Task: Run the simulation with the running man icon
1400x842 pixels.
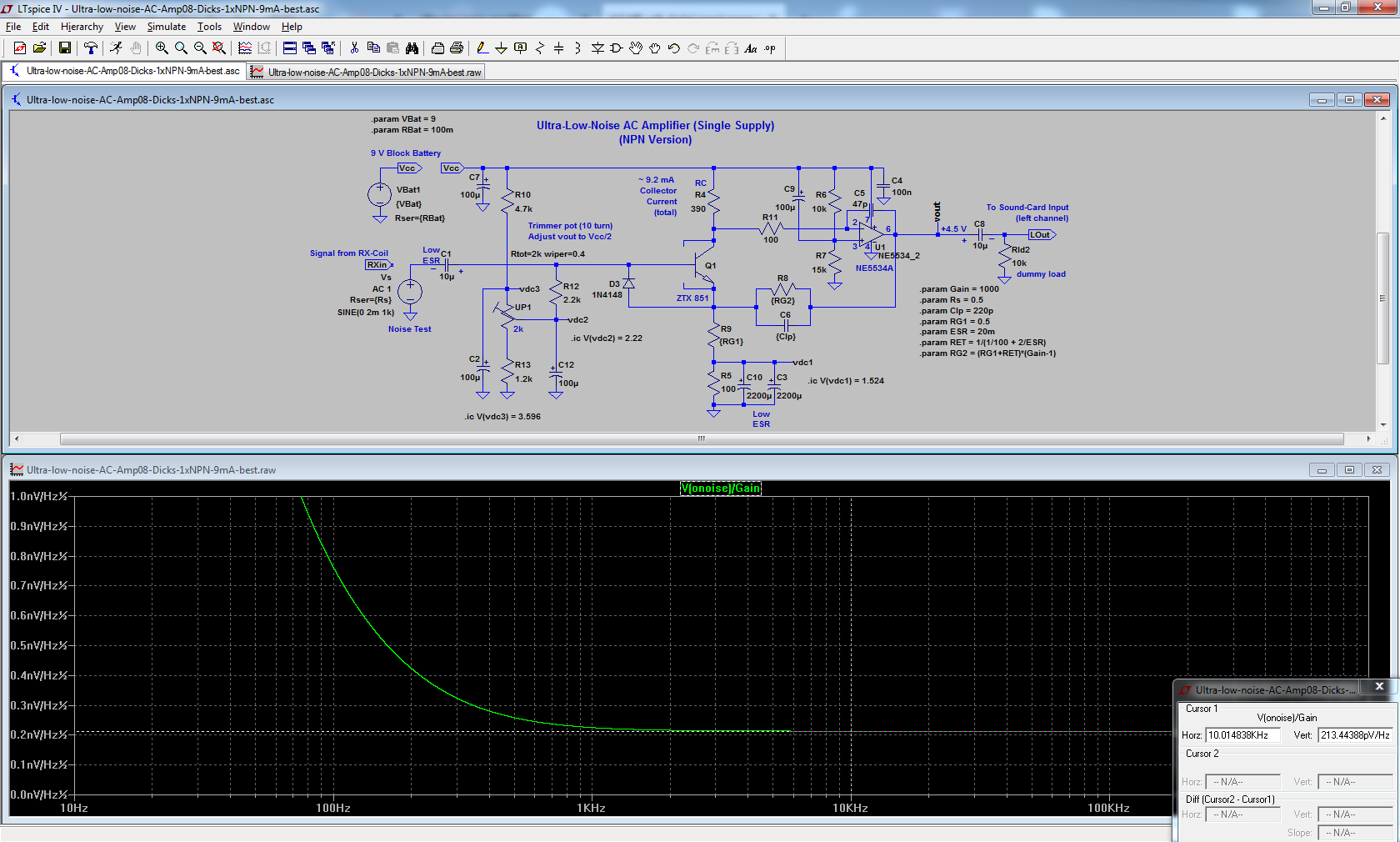Action: [x=116, y=48]
